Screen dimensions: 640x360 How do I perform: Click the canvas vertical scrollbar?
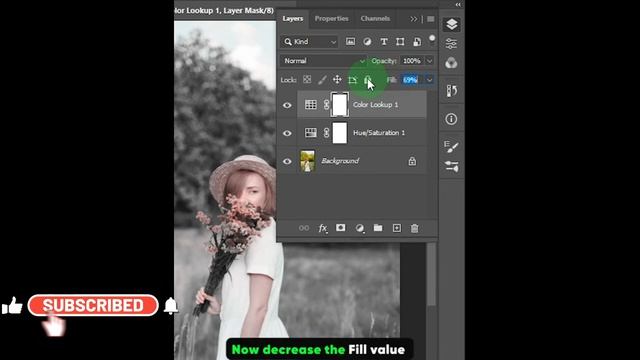tap(431, 273)
